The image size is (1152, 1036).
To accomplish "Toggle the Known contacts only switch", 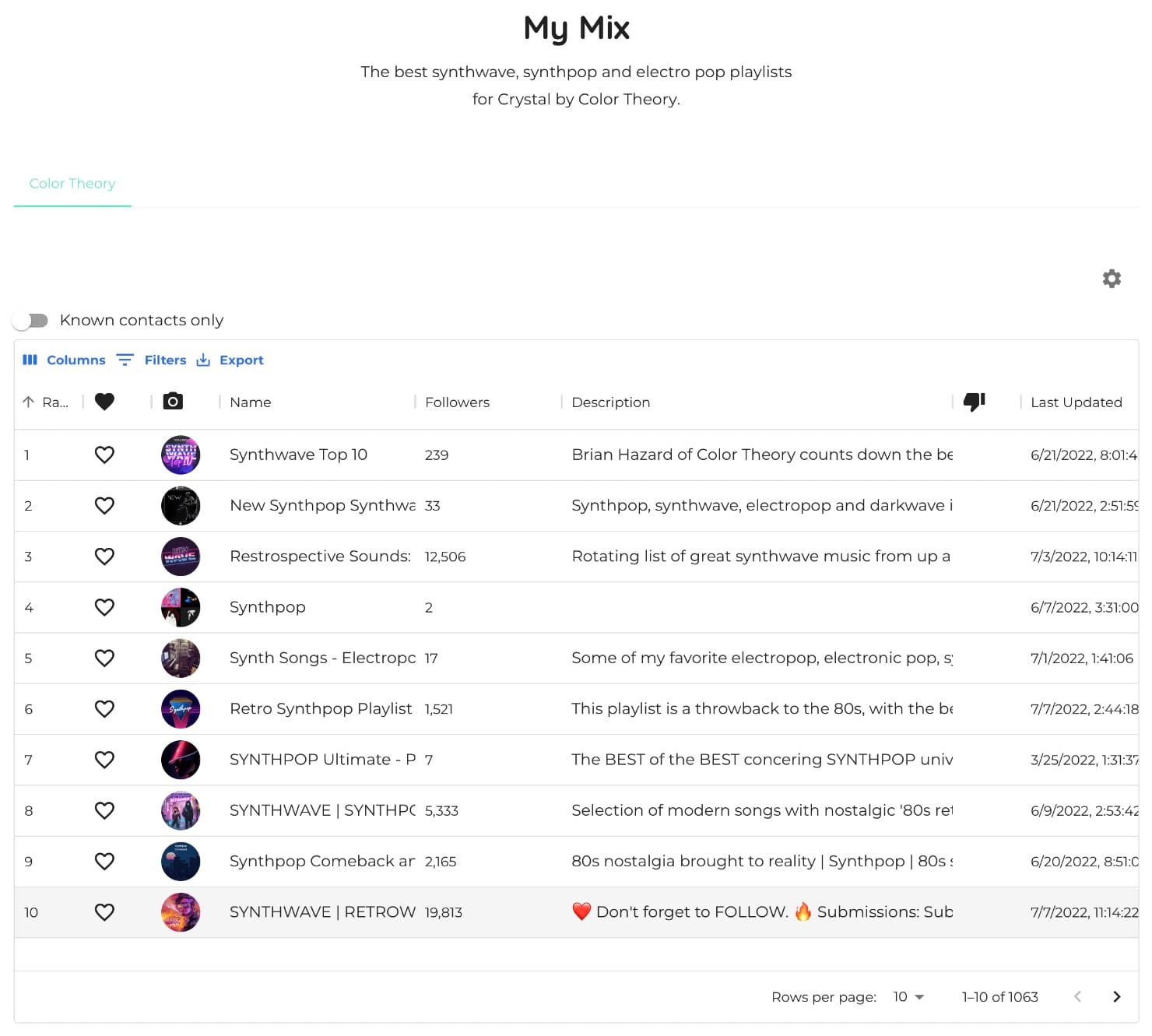I will coord(30,321).
